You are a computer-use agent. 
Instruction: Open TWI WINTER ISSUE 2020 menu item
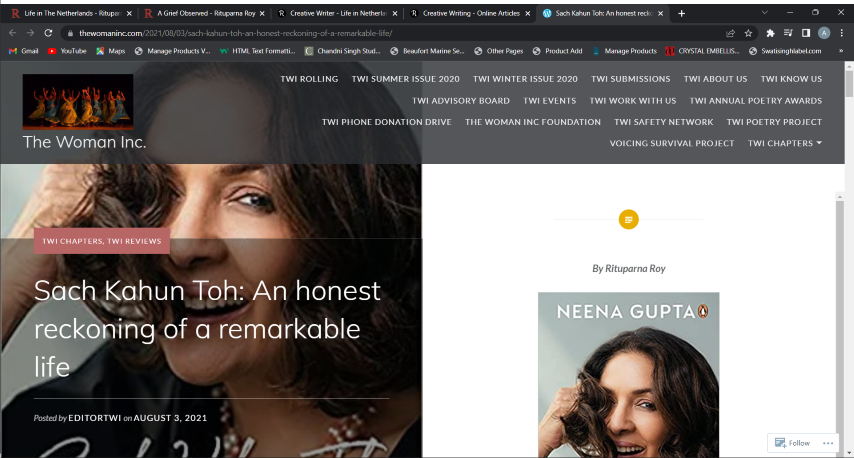(x=525, y=79)
